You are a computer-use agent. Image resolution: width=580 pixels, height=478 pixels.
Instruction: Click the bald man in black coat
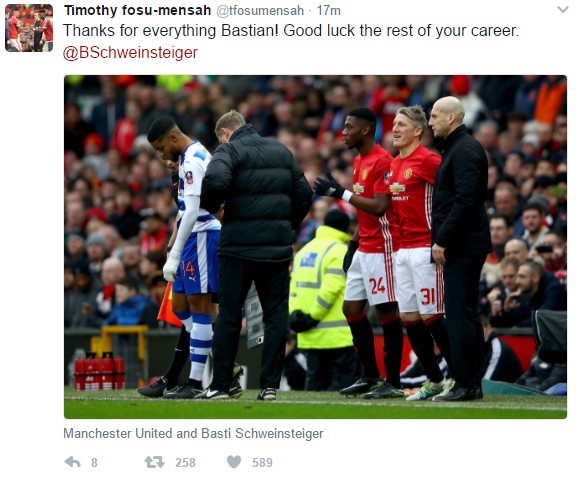click(459, 248)
